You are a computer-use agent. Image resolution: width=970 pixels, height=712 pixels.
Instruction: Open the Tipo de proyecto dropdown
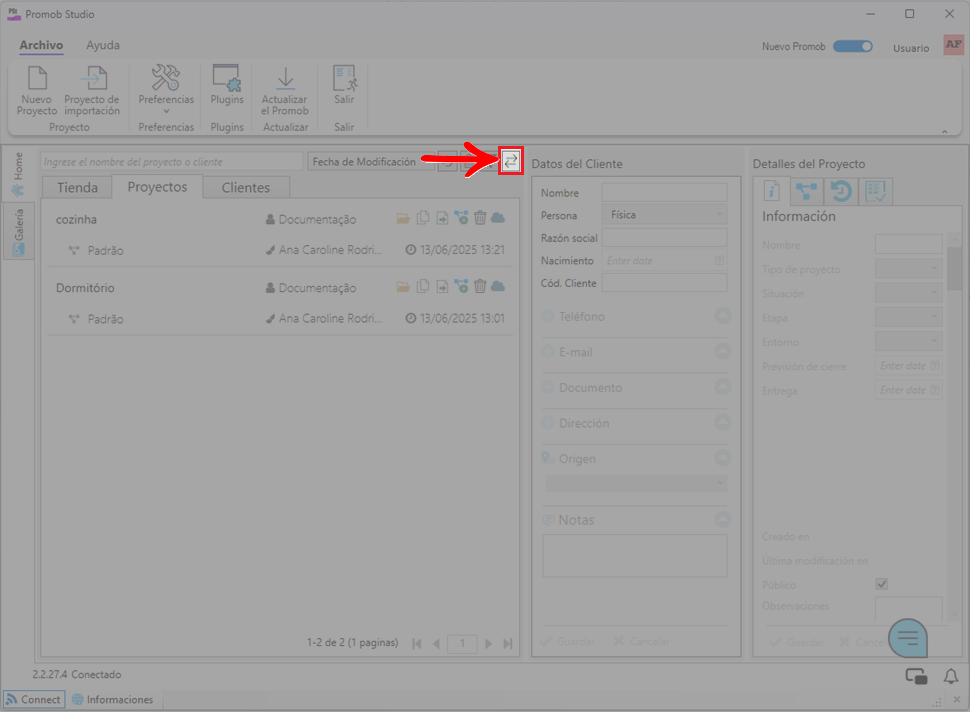(908, 268)
